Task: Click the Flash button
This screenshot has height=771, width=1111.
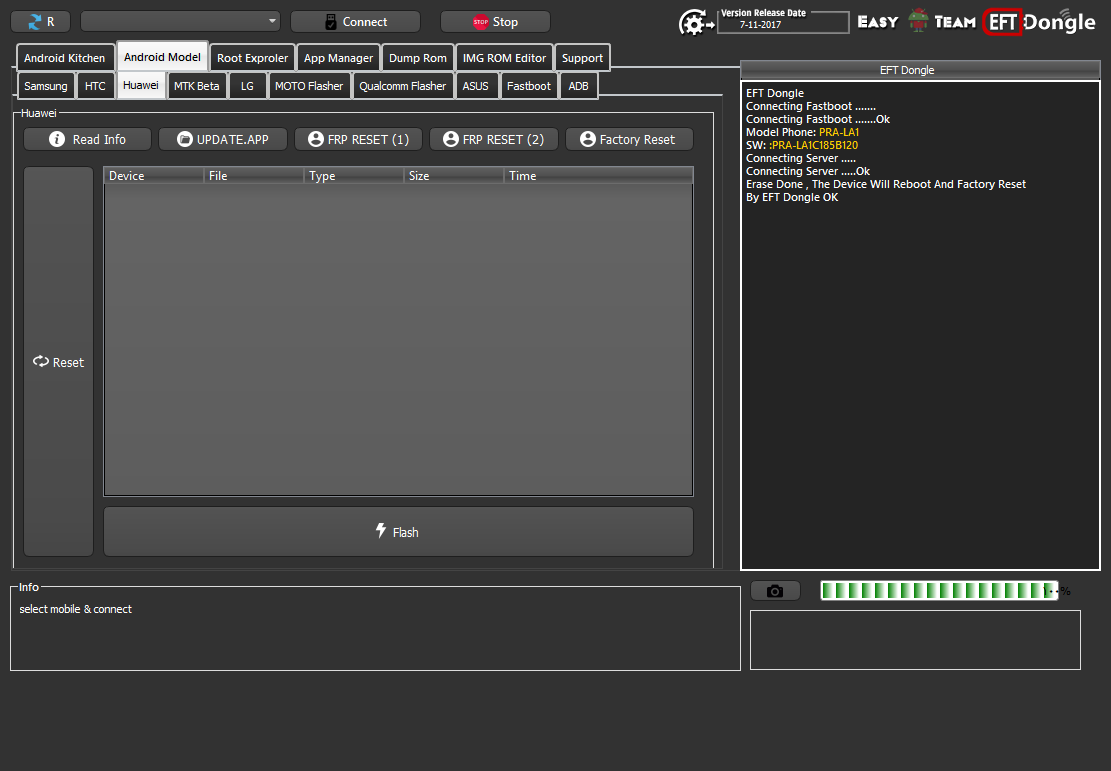Action: click(x=398, y=531)
